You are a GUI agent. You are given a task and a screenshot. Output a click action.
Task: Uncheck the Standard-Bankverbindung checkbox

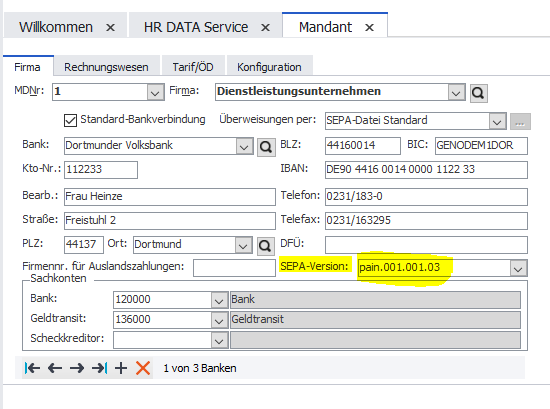[71, 120]
